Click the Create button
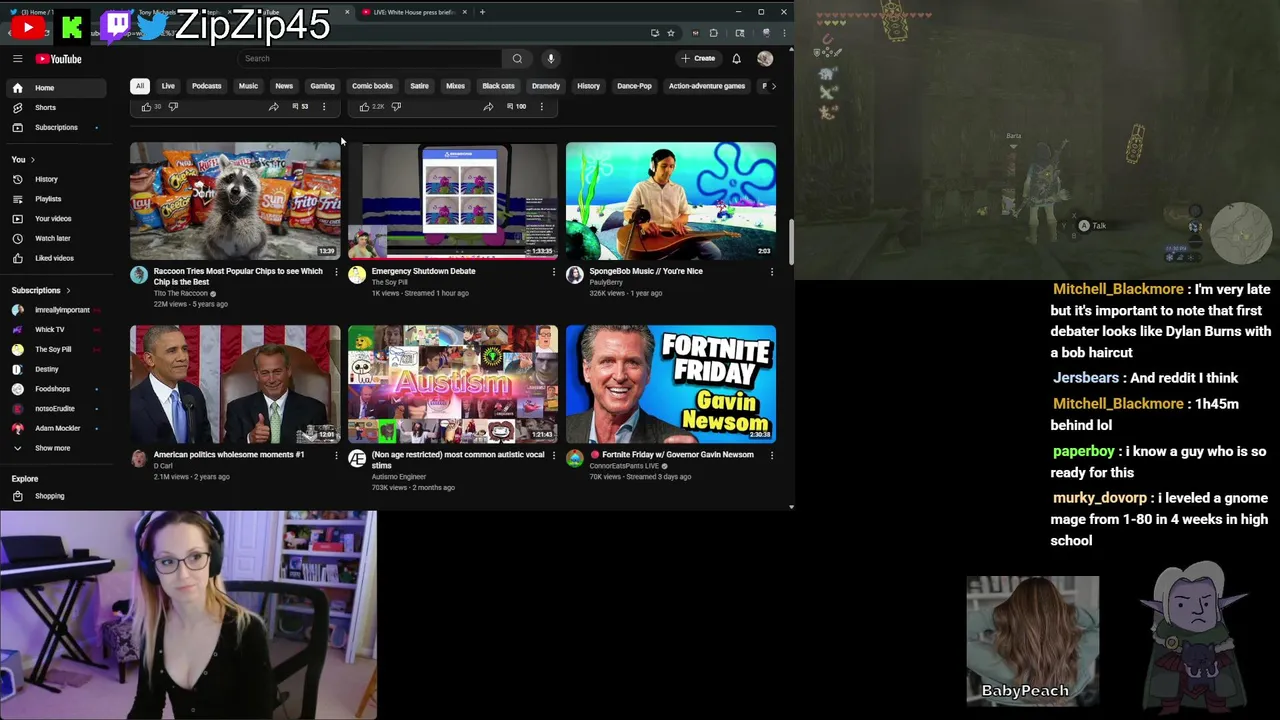1280x720 pixels. pyautogui.click(x=698, y=58)
